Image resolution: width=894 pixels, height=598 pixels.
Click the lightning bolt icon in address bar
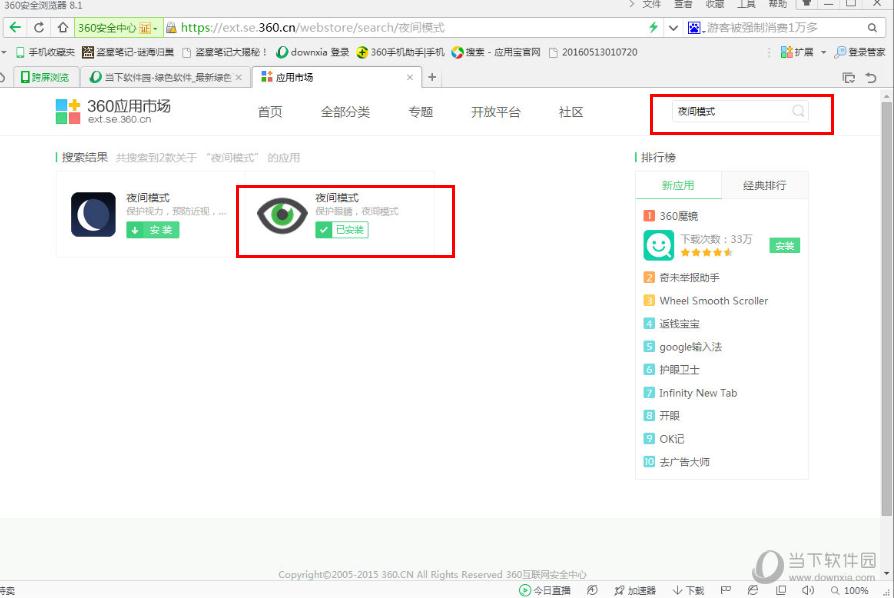click(x=651, y=27)
